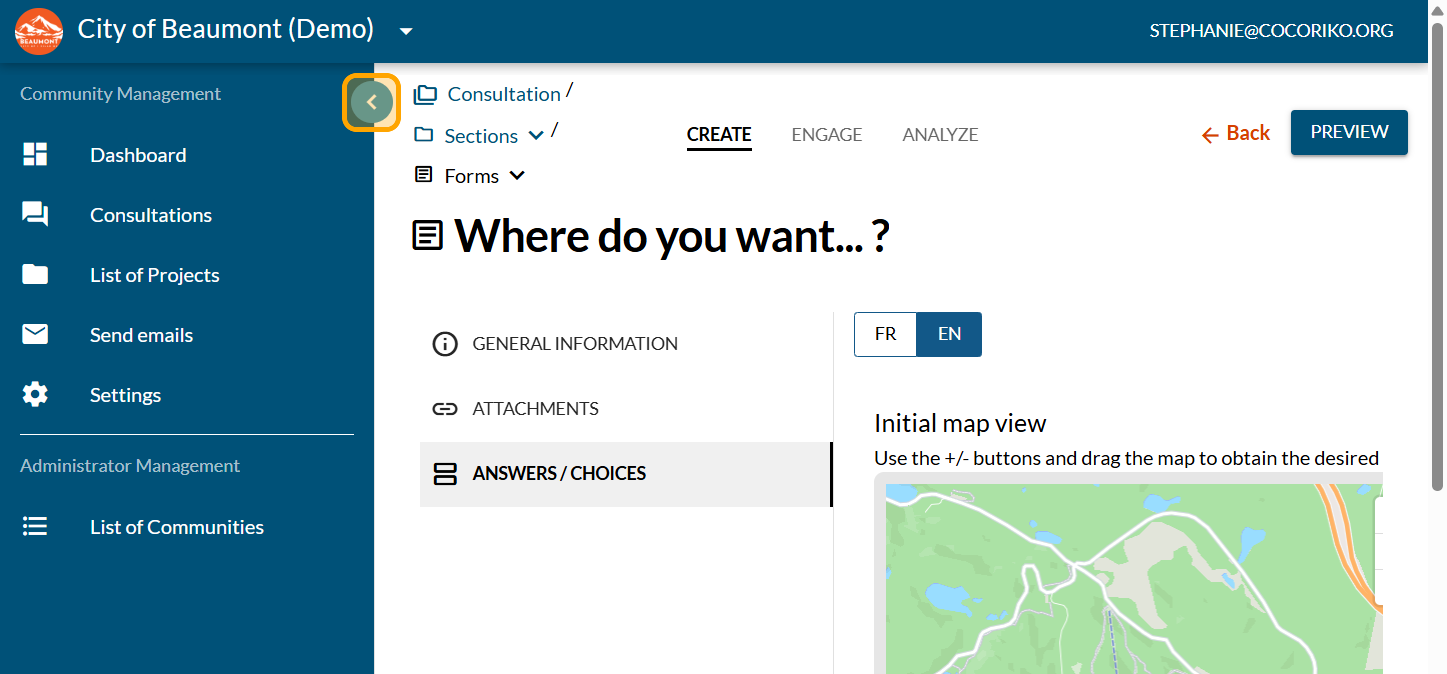The height and width of the screenshot is (674, 1447).
Task: Click the List of Communities list icon
Action: click(x=35, y=526)
